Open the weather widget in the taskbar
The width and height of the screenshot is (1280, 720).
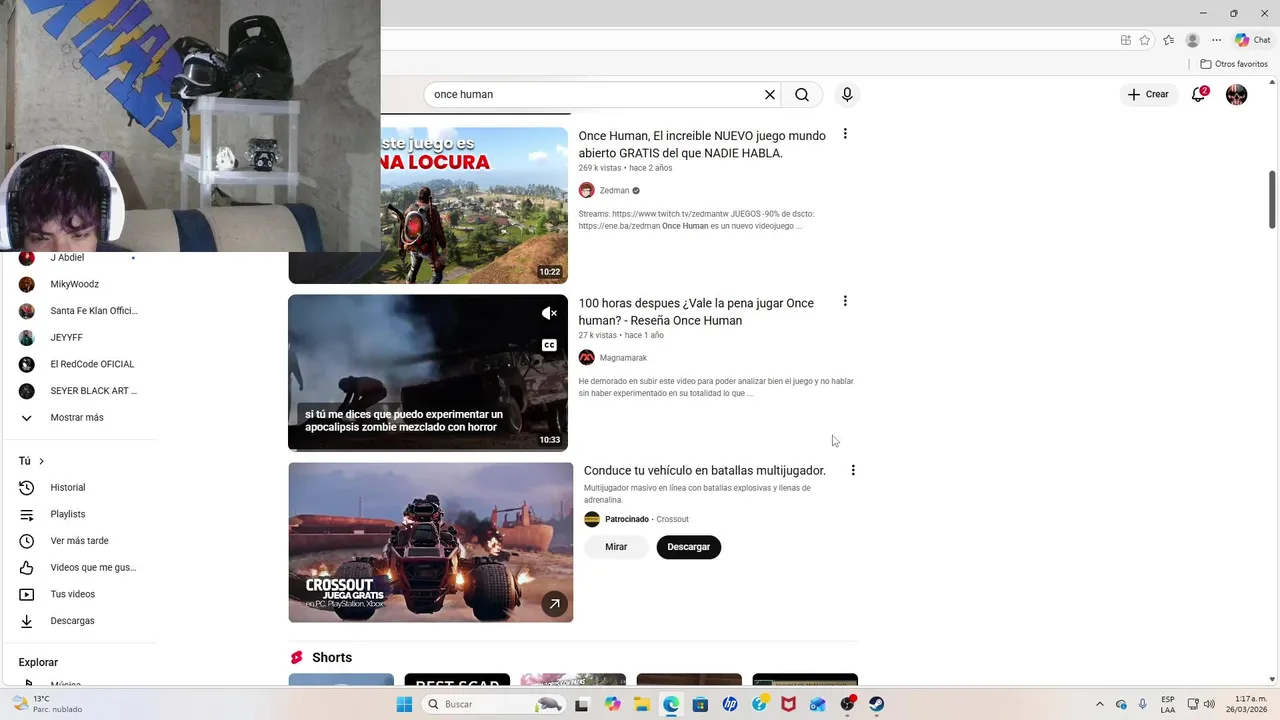(x=48, y=704)
